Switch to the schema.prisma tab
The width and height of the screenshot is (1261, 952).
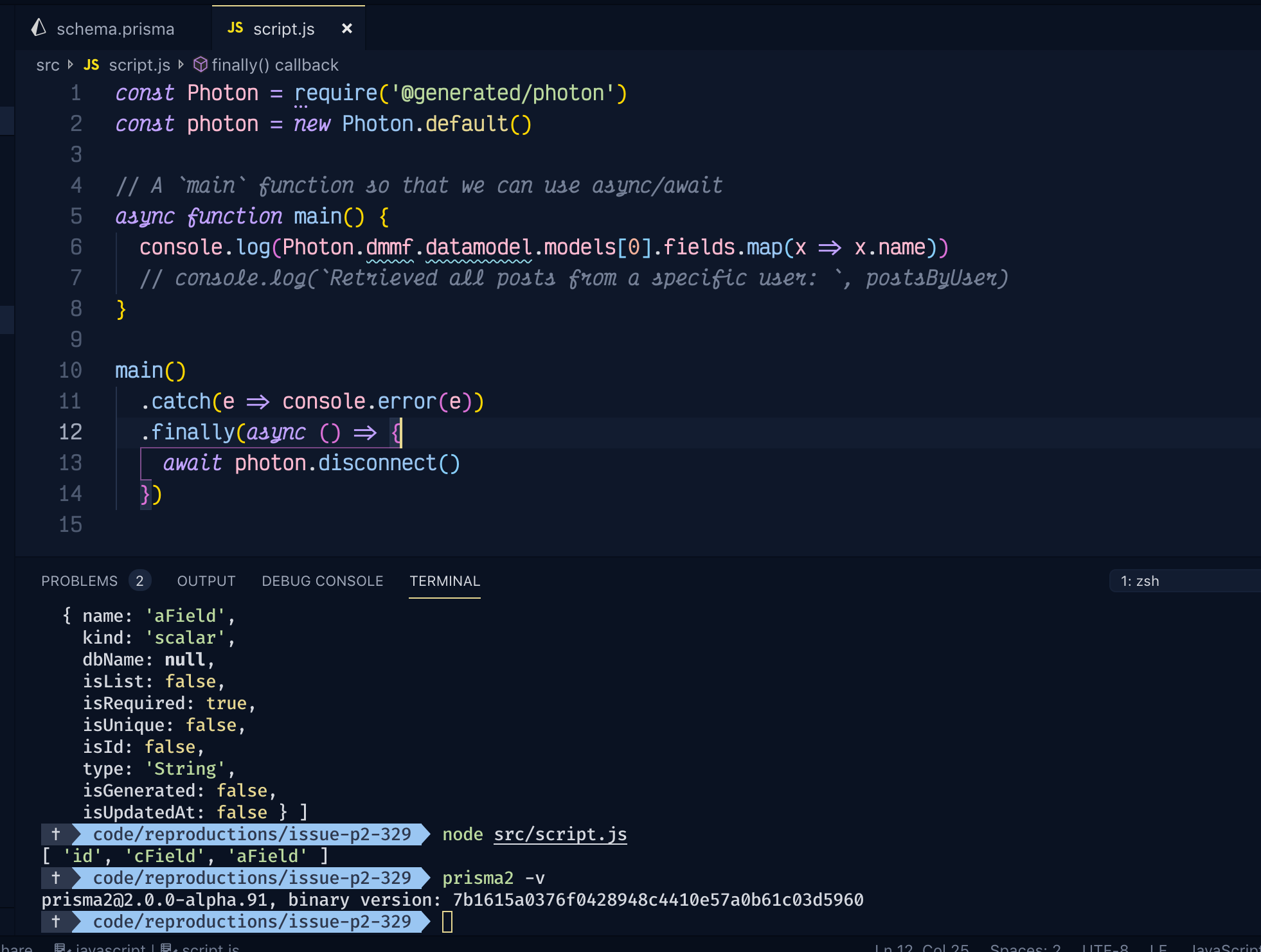115,29
